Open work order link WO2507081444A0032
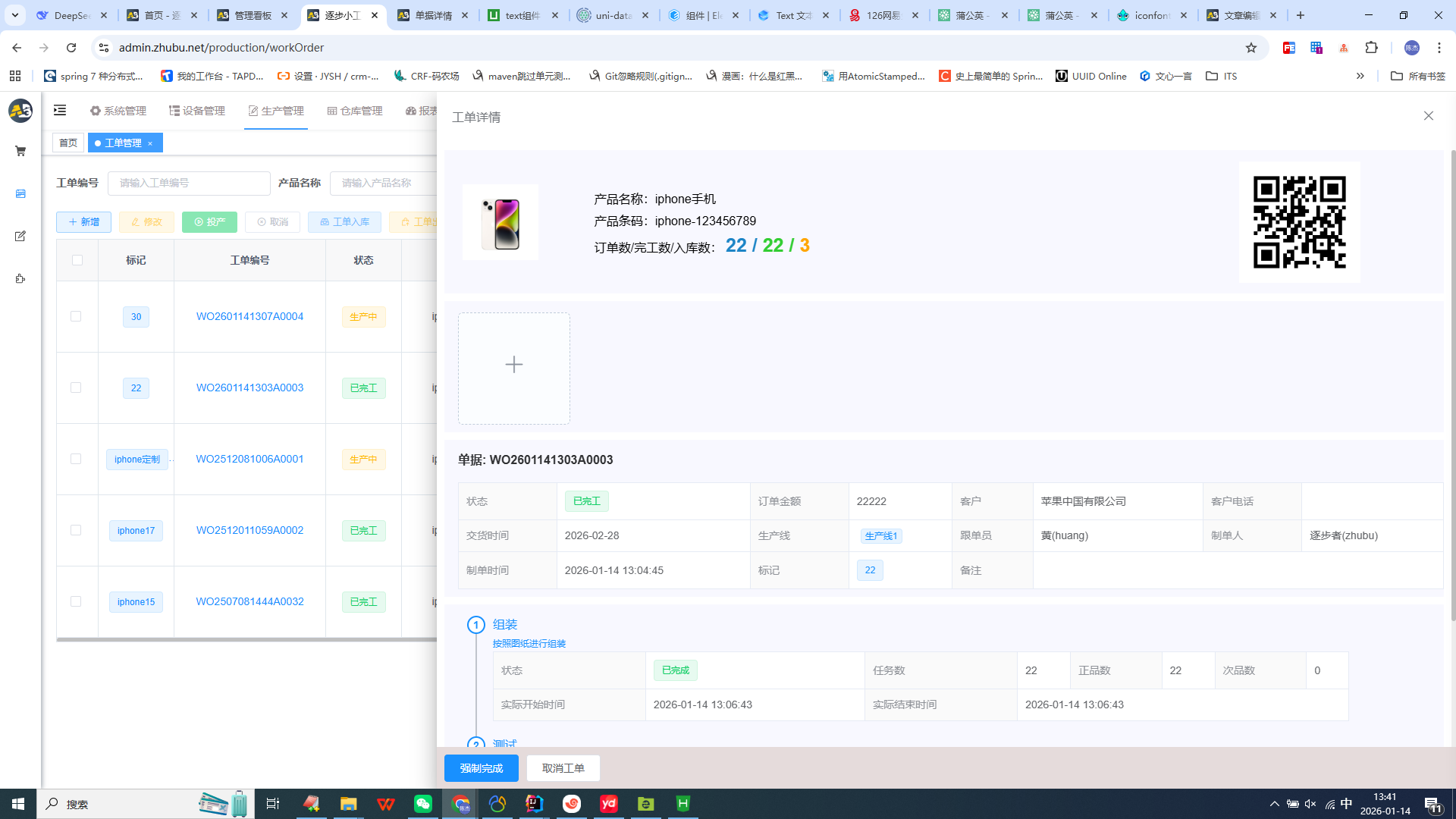The height and width of the screenshot is (819, 1456). tap(249, 601)
